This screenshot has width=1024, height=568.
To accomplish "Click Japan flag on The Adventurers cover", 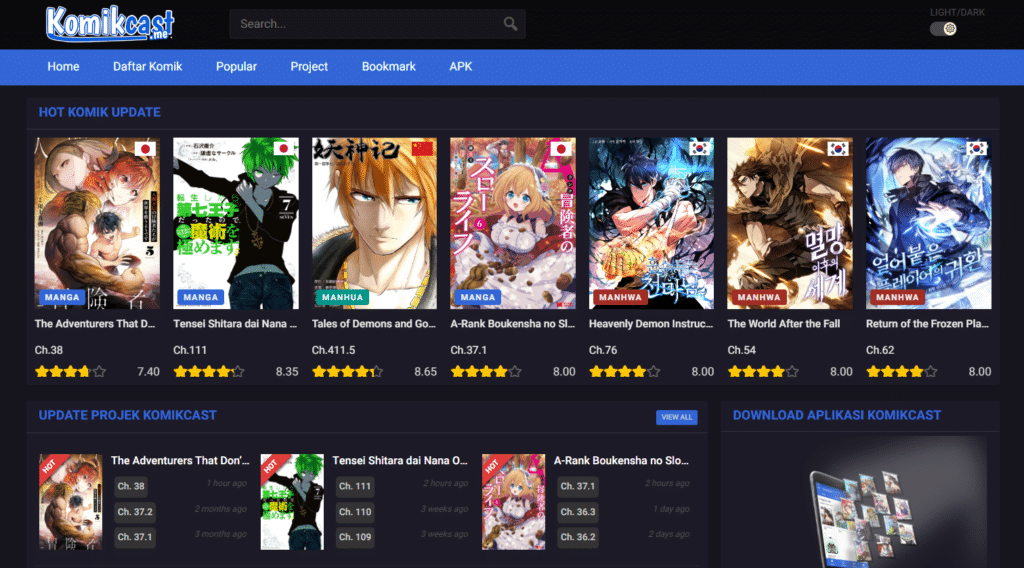I will (145, 149).
